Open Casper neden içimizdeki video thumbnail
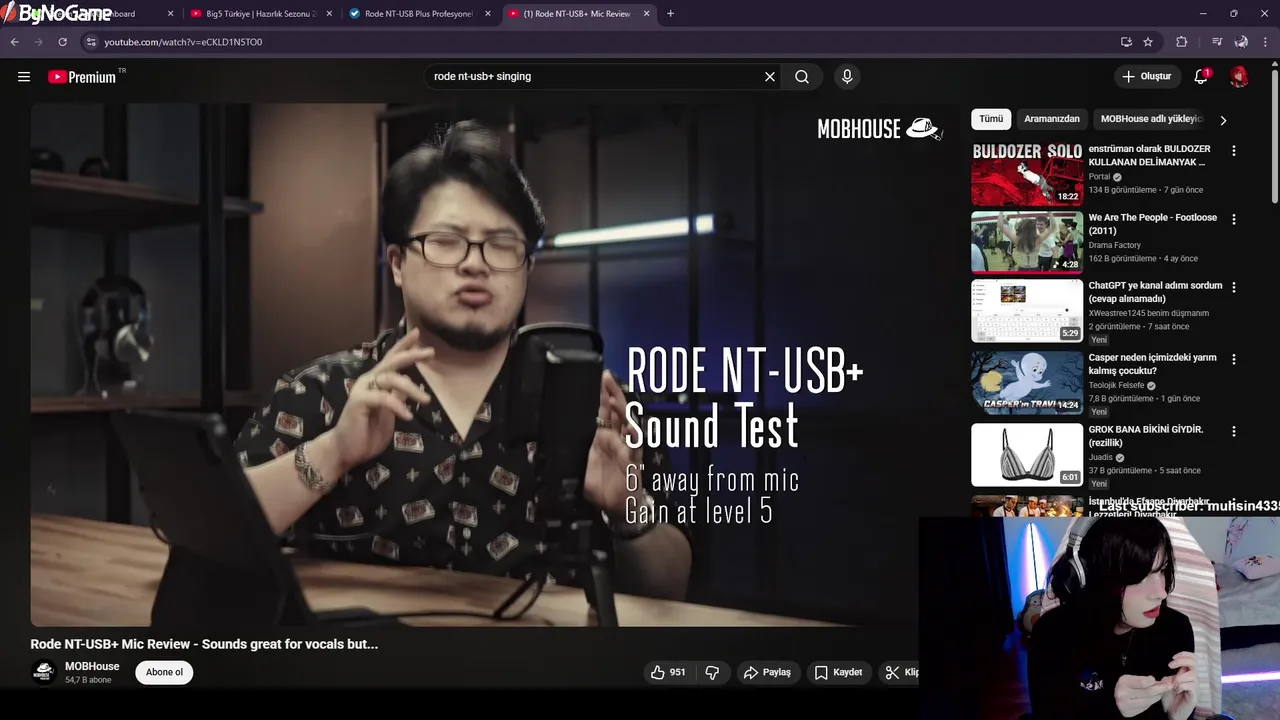The height and width of the screenshot is (720, 1280). coord(1027,383)
